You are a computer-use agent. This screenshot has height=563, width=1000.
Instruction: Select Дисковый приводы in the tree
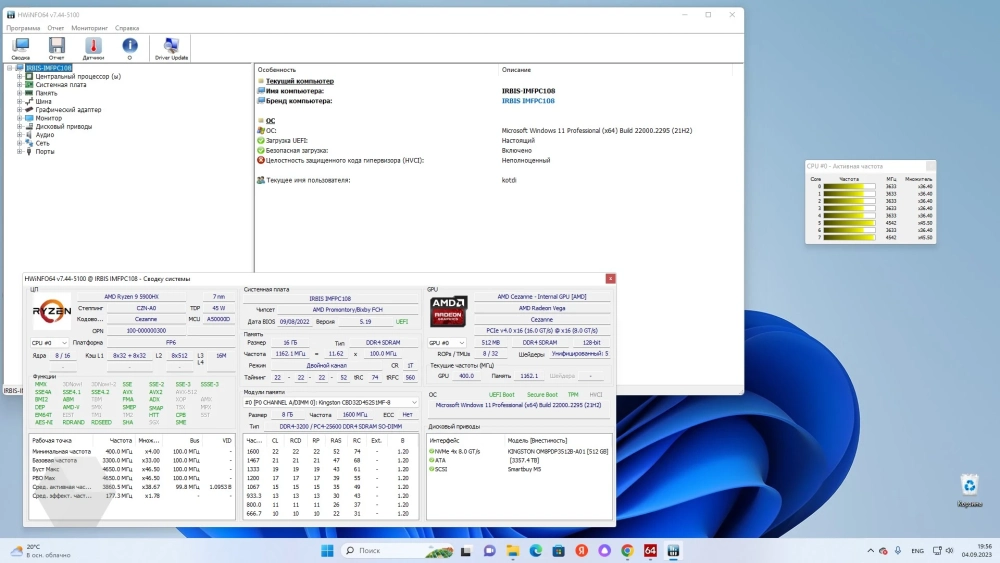64,126
